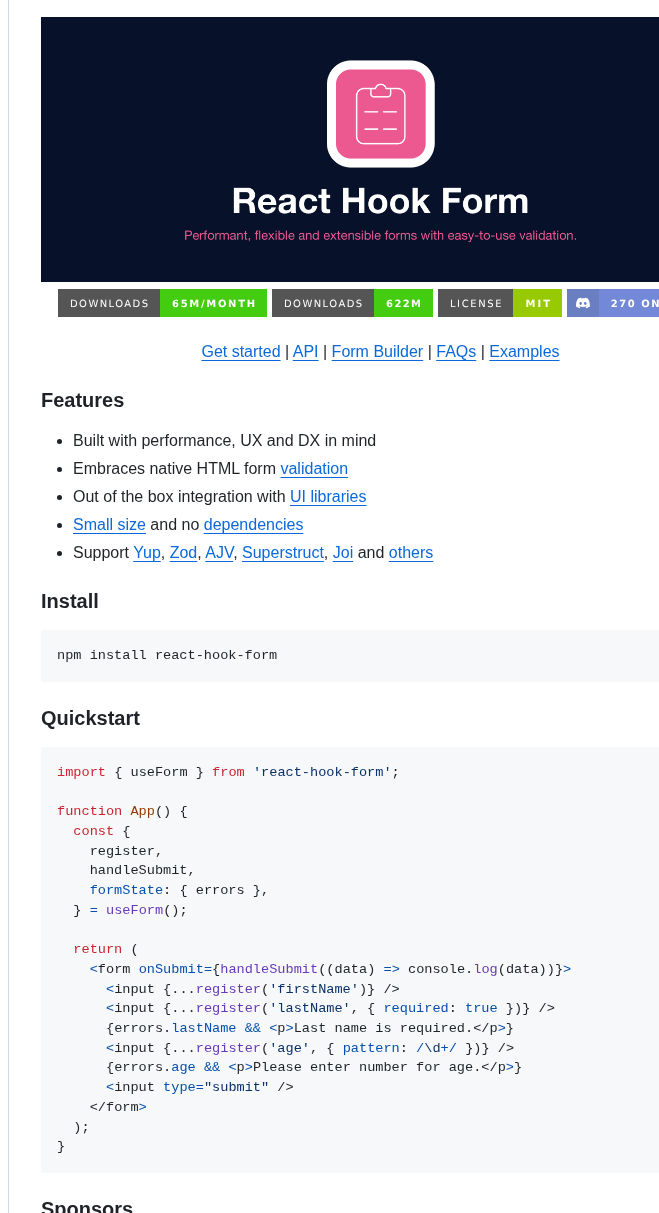Open the UI libraries link

[328, 496]
